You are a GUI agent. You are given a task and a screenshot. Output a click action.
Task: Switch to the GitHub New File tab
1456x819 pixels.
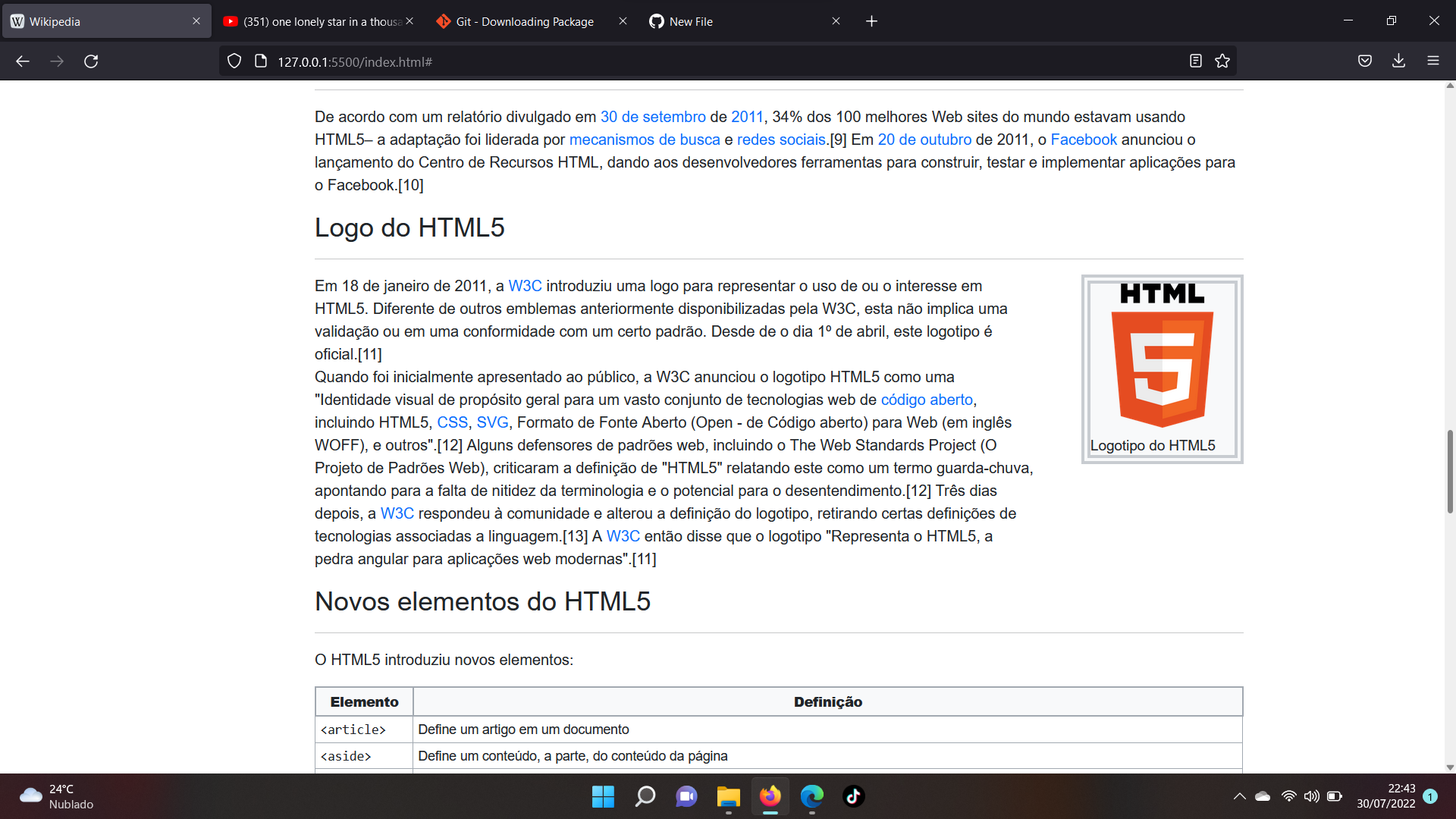point(689,21)
